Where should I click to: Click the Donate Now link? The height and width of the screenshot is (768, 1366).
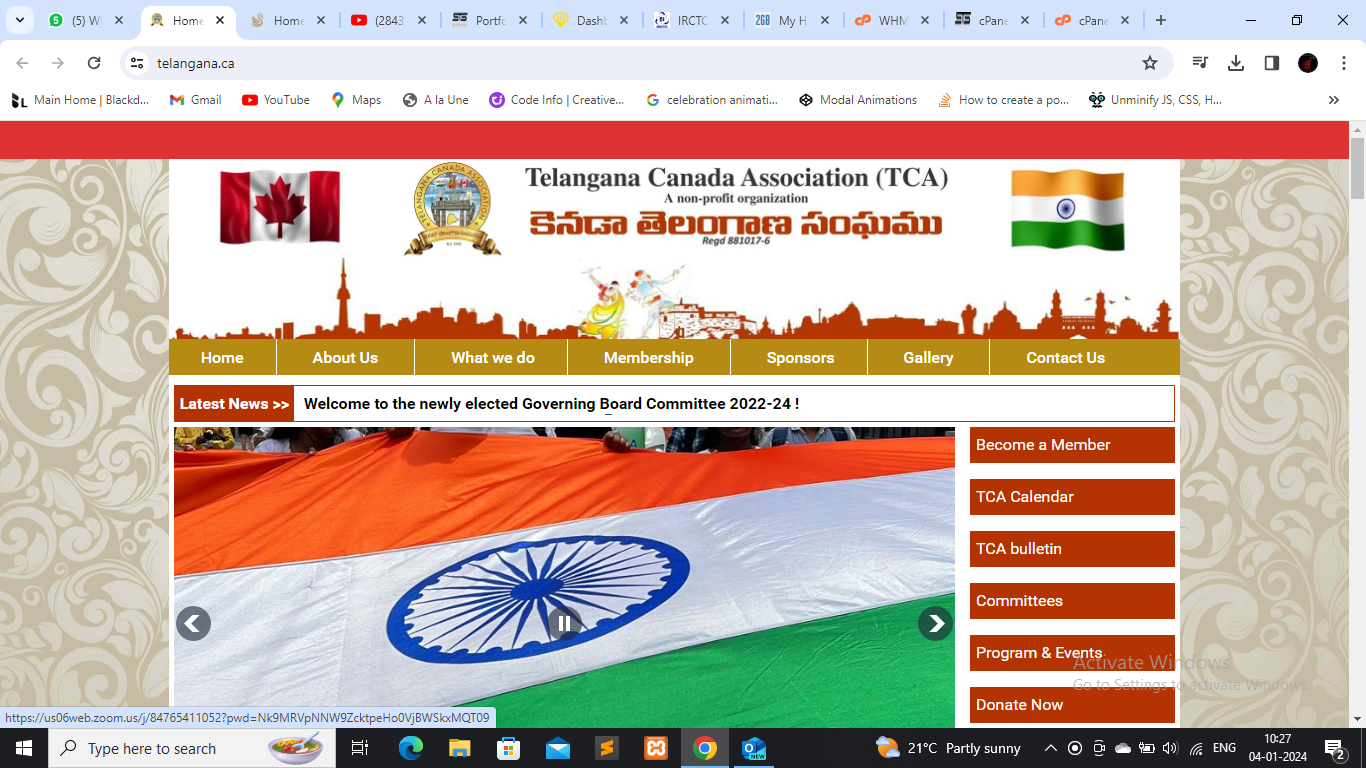[1071, 705]
